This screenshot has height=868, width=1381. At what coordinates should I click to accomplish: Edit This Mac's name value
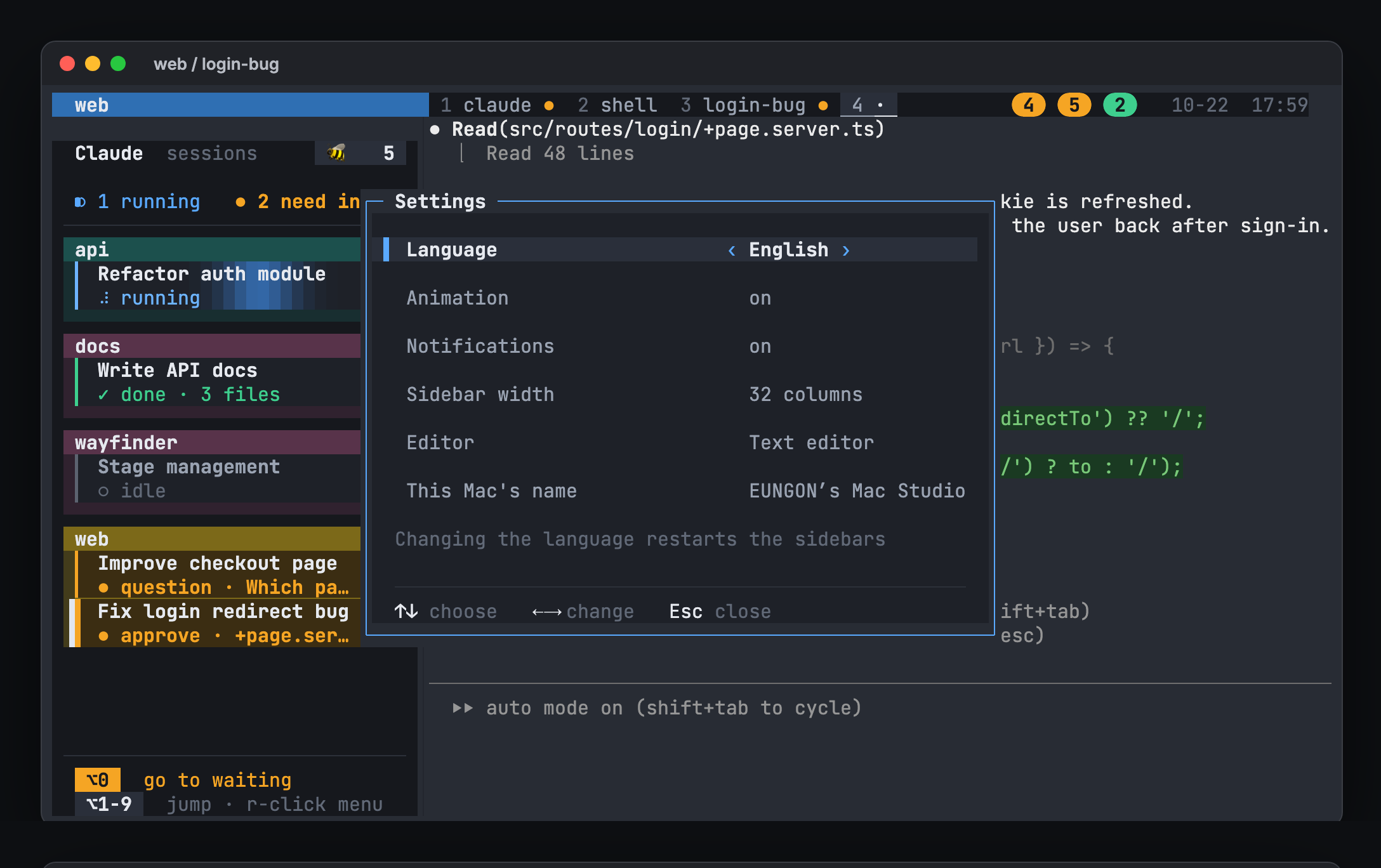pyautogui.click(x=857, y=491)
